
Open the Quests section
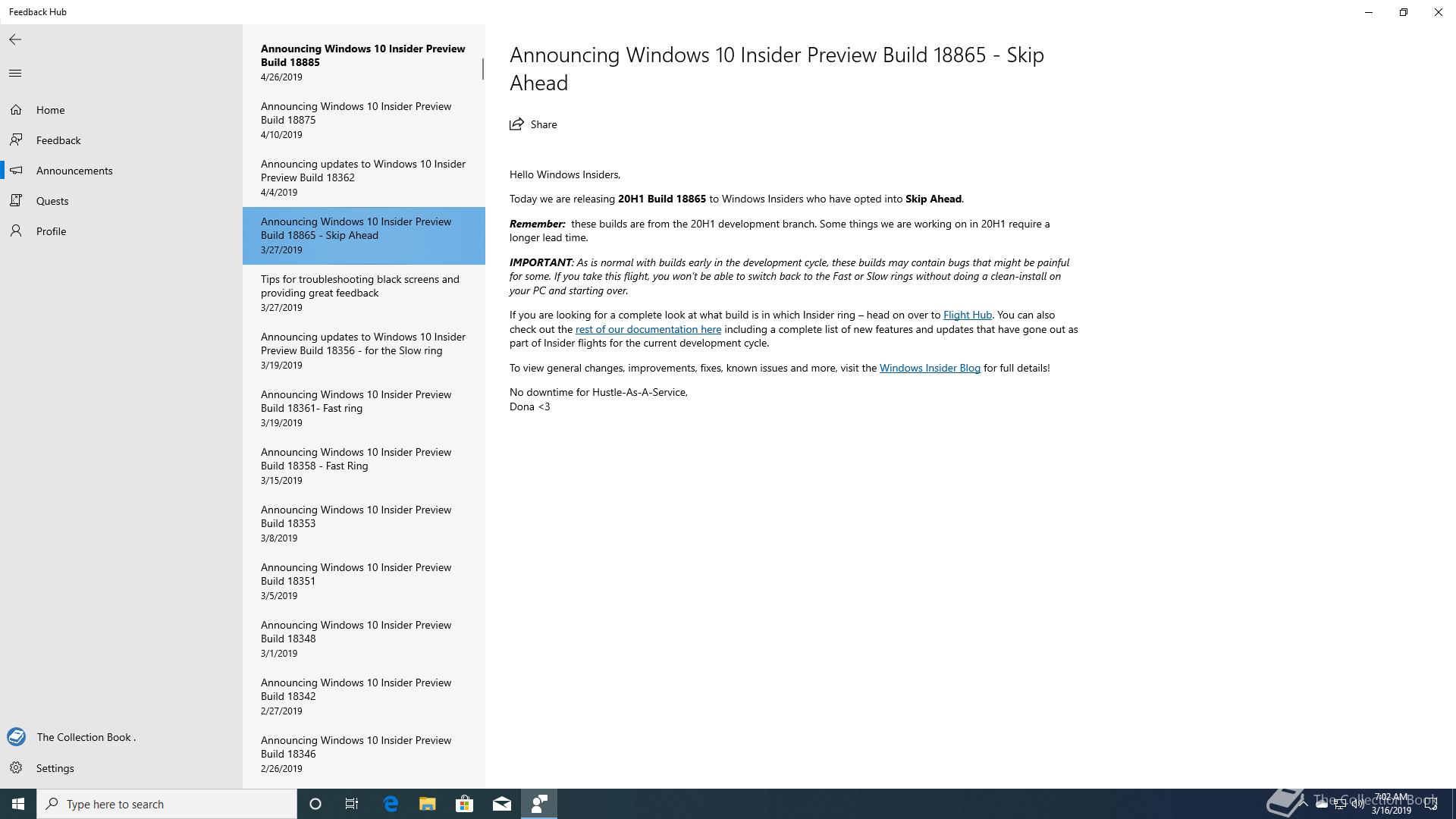(x=121, y=201)
